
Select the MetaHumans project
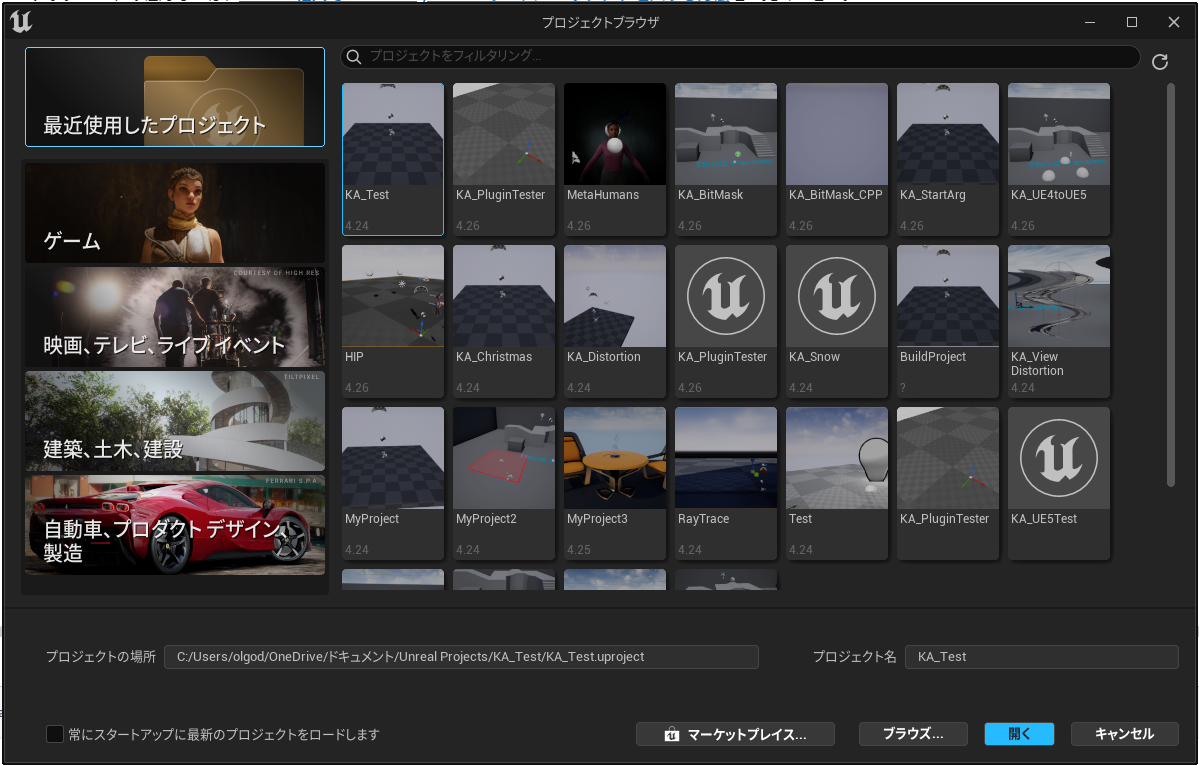coord(615,159)
